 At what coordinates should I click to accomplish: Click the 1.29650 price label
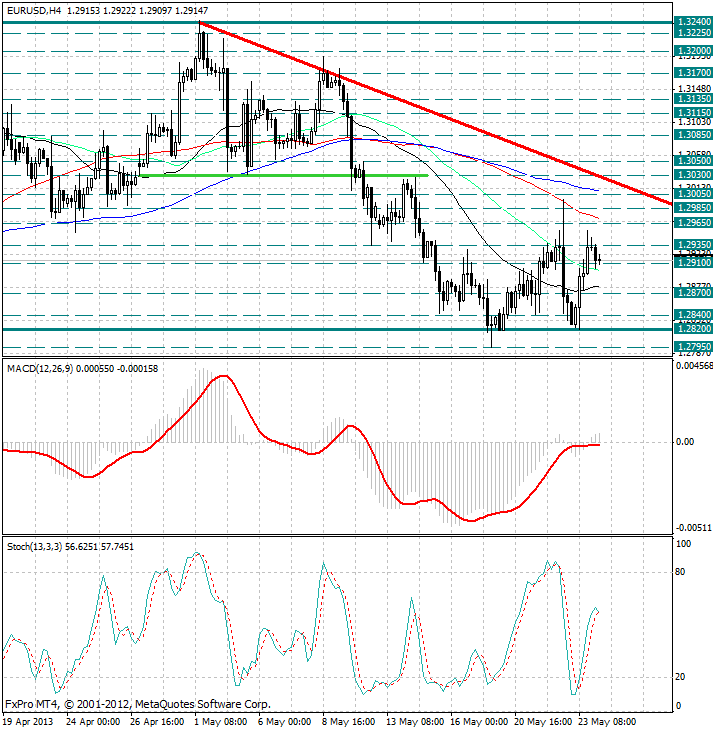pyautogui.click(x=693, y=223)
